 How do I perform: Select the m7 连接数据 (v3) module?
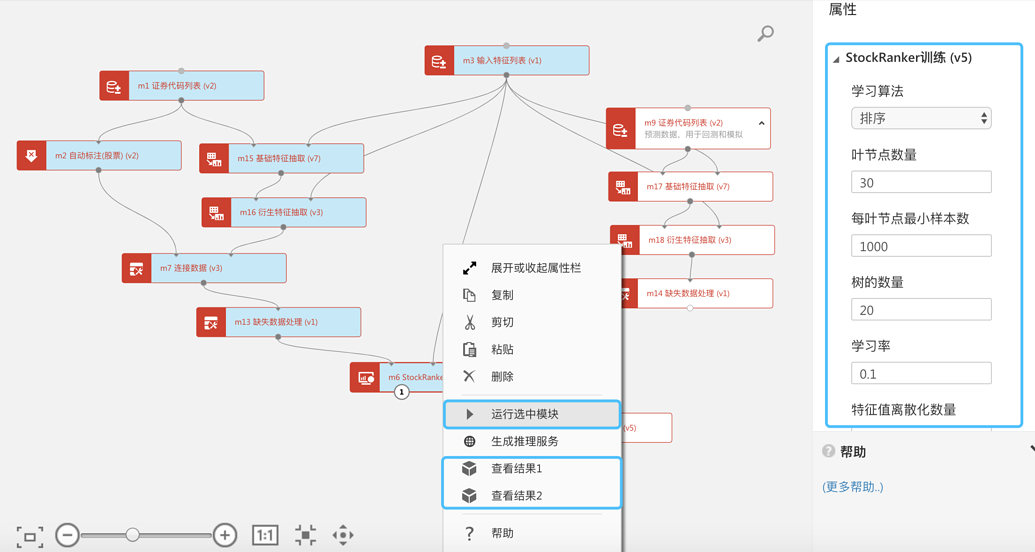[204, 268]
